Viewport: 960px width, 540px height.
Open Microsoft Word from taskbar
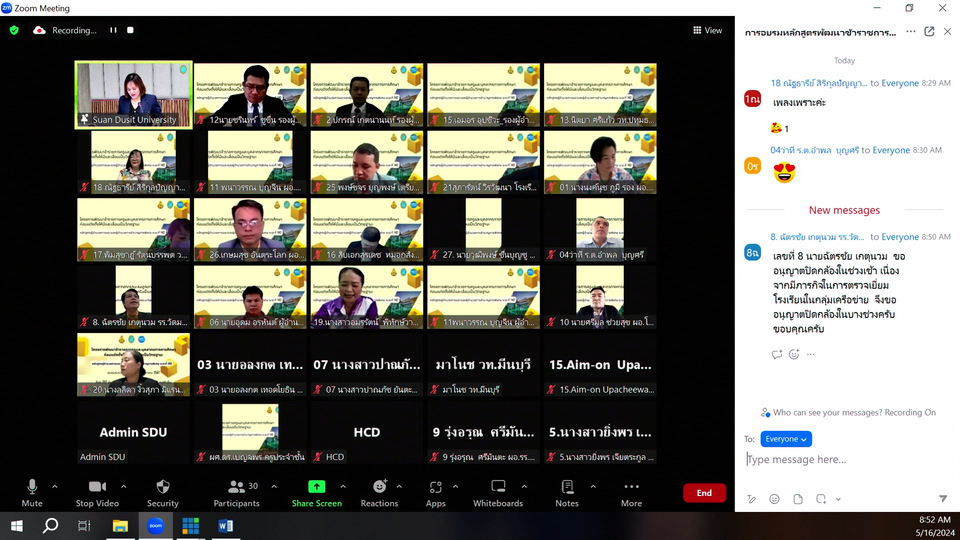(x=225, y=526)
